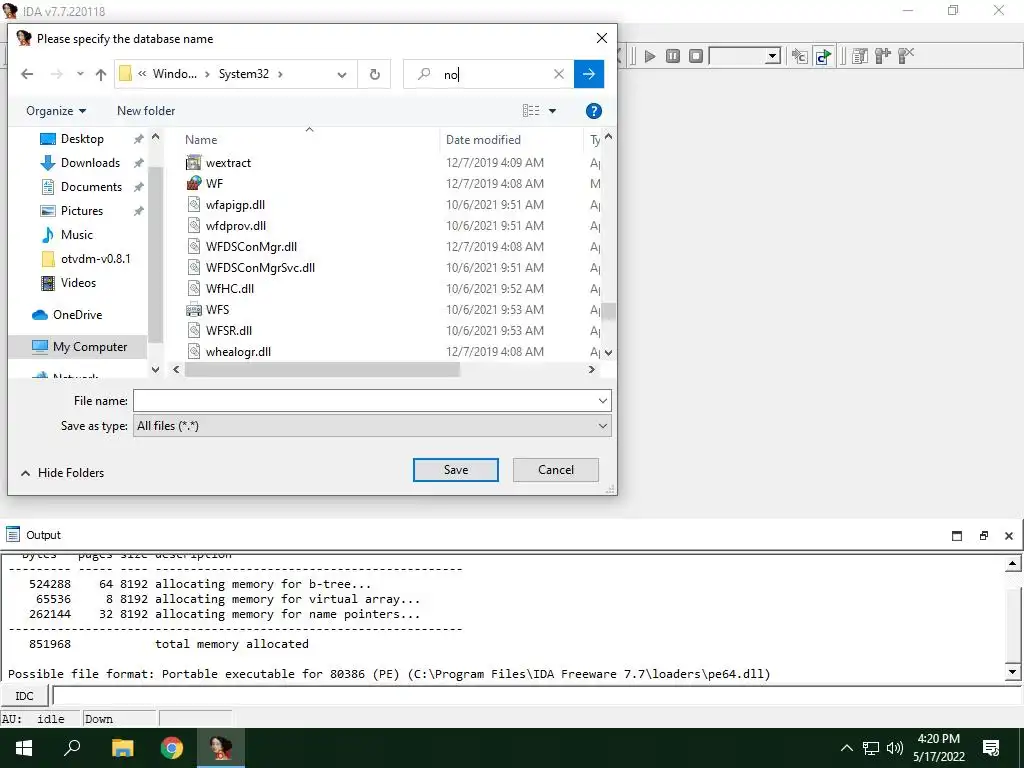The width and height of the screenshot is (1024, 768).
Task: Select WfHC.dll in the file list
Action: coord(230,288)
